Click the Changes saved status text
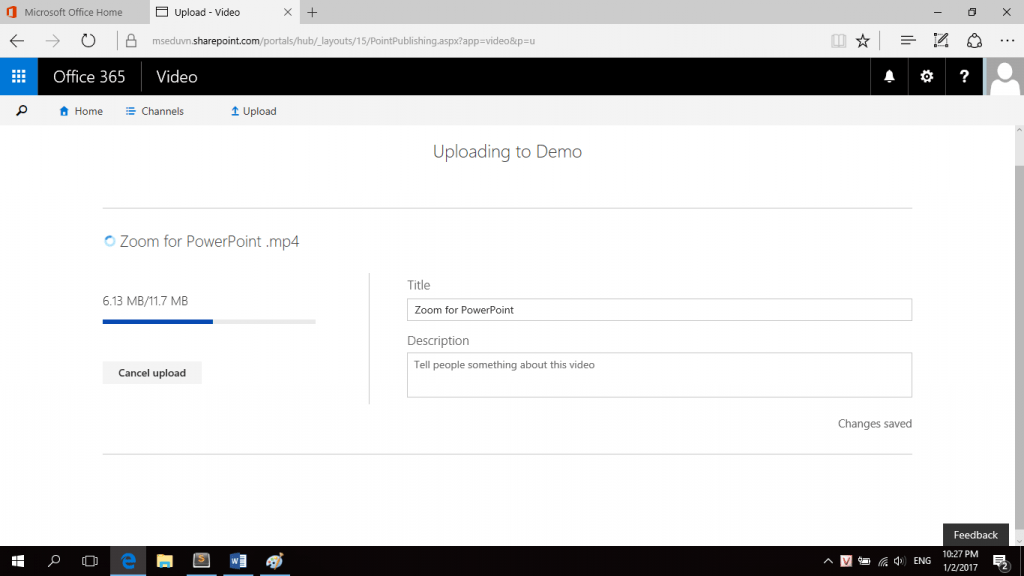Image resolution: width=1024 pixels, height=576 pixels. tap(874, 424)
